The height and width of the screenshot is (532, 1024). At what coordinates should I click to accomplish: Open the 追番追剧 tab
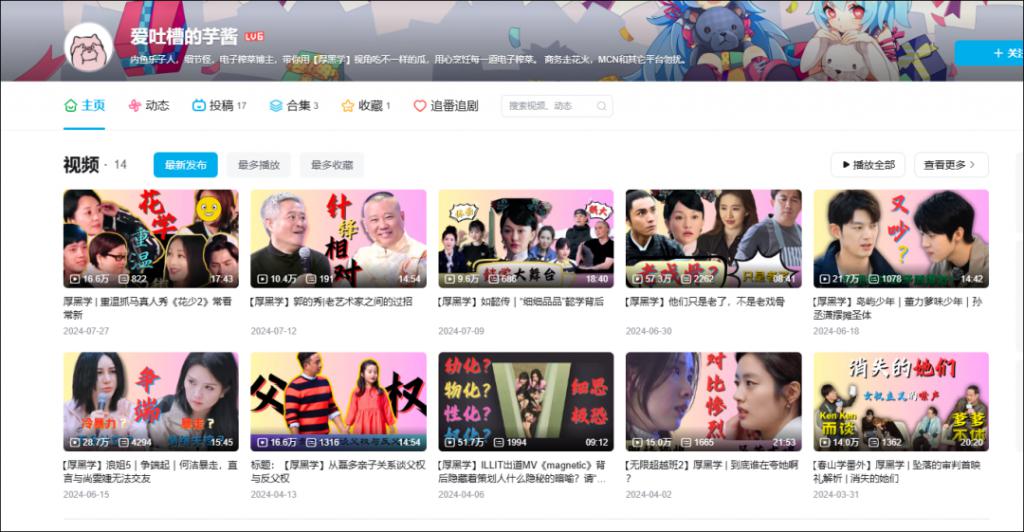click(x=445, y=105)
